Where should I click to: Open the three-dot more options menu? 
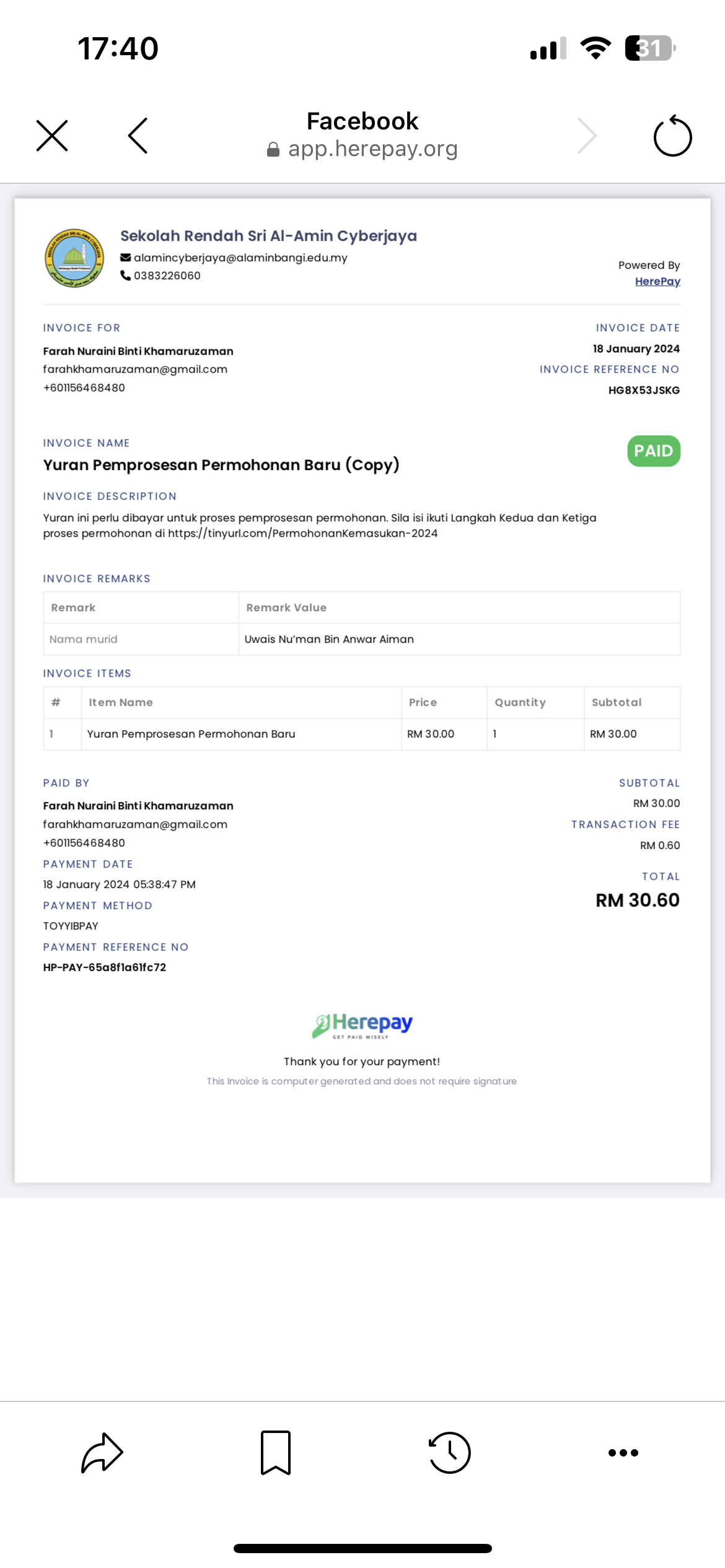pos(623,1452)
